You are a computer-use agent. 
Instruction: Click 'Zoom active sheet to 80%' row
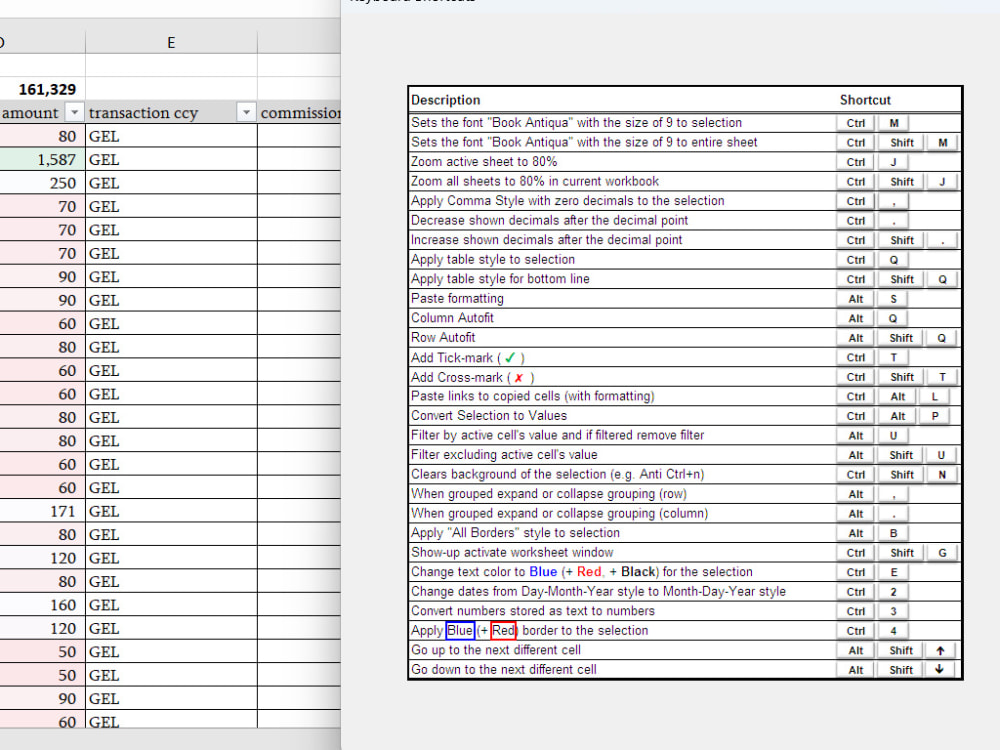click(685, 162)
